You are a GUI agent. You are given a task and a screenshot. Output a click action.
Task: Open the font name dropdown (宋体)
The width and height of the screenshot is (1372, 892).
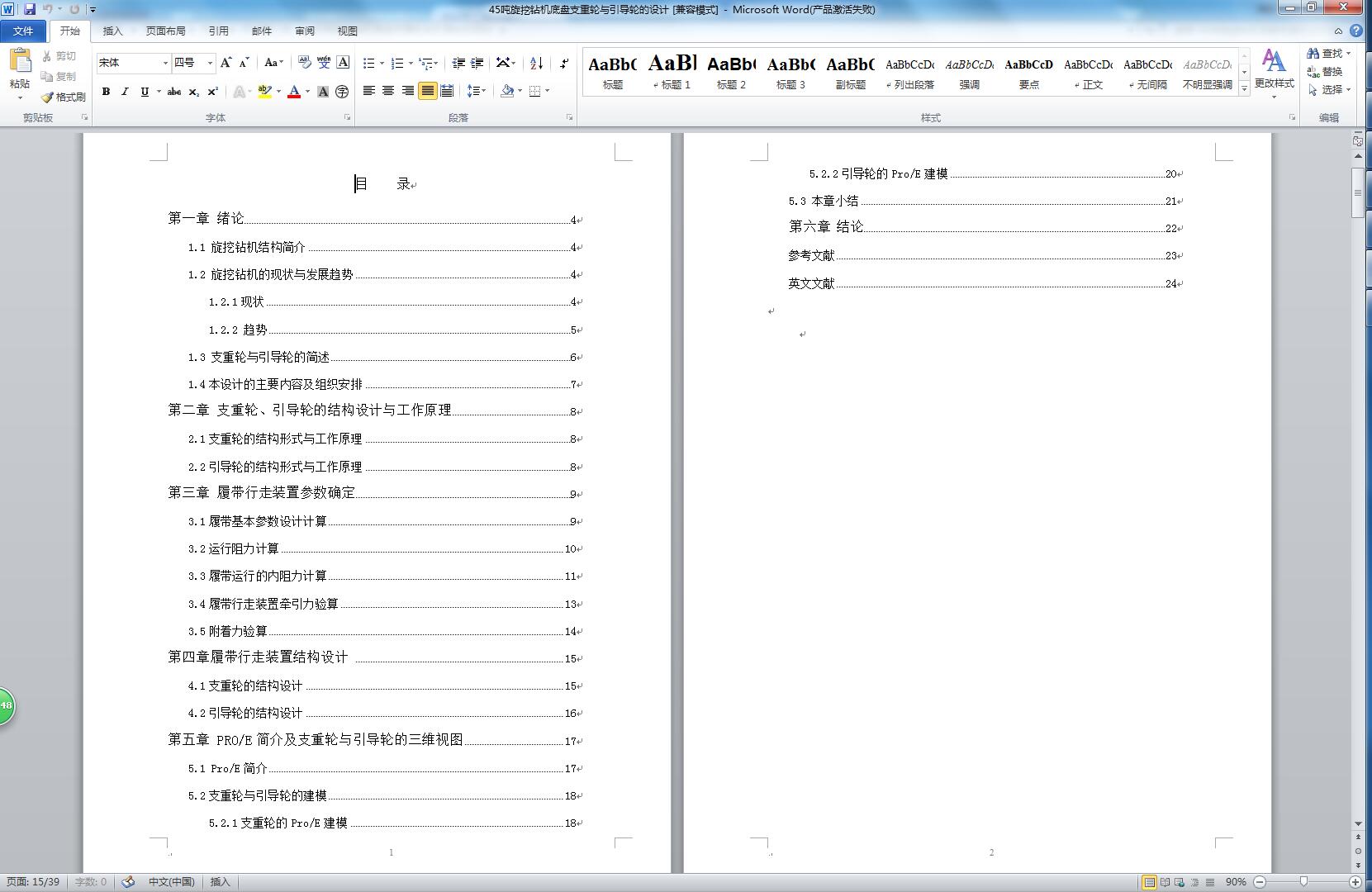tap(165, 63)
